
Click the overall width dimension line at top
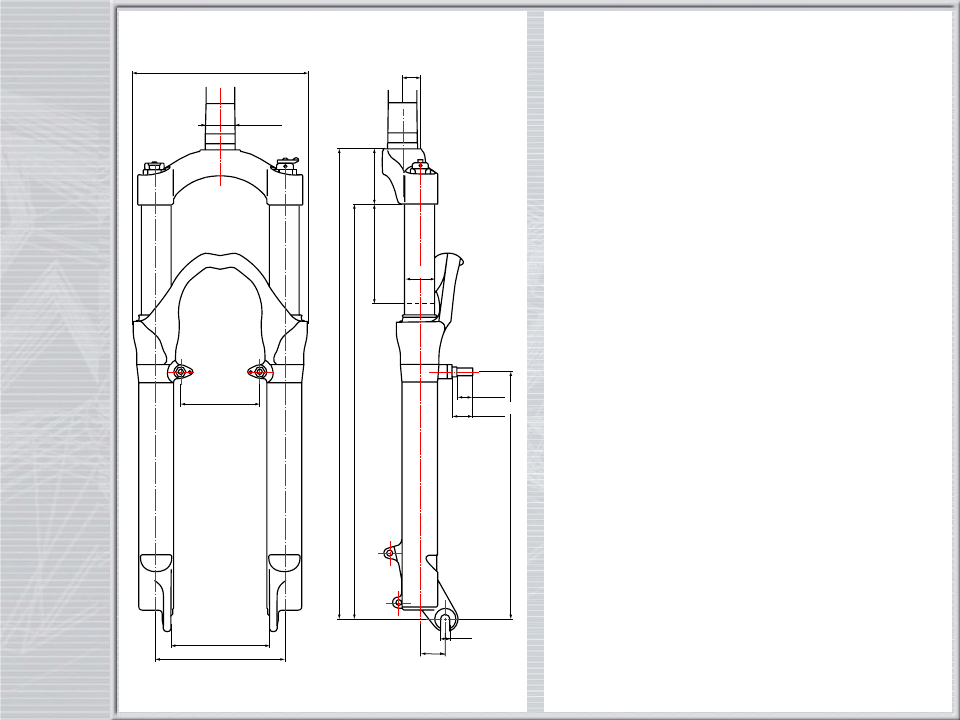[220, 73]
